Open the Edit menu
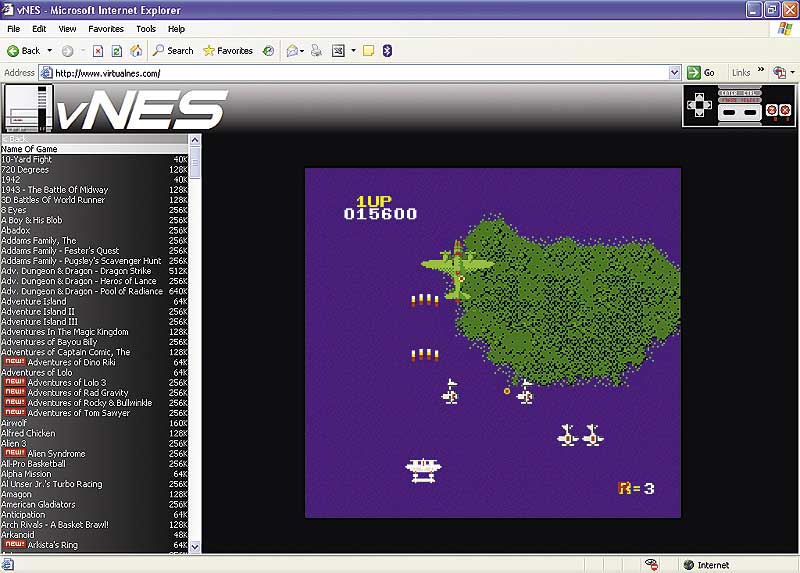Screen dimensions: 800x573 pos(39,29)
